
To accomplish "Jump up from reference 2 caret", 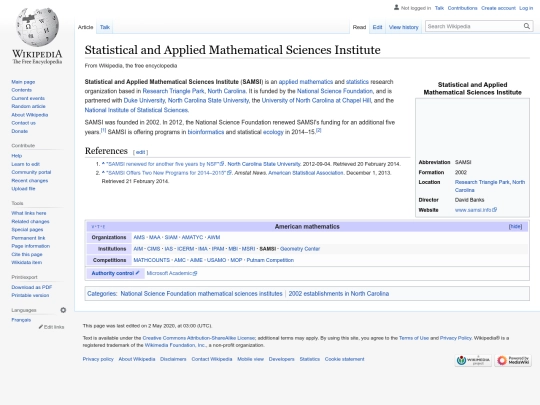I will [x=103, y=173].
